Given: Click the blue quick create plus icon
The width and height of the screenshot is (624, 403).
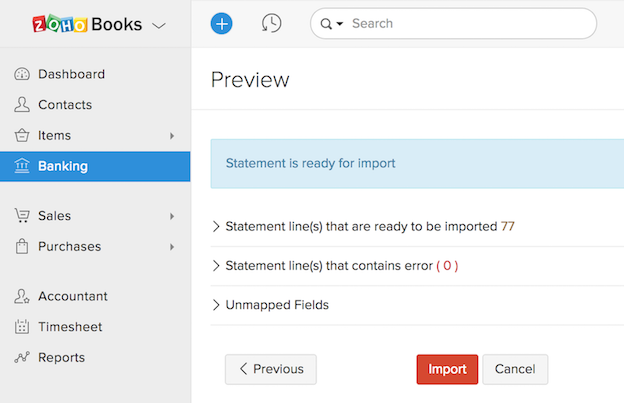Looking at the screenshot, I should coord(221,23).
